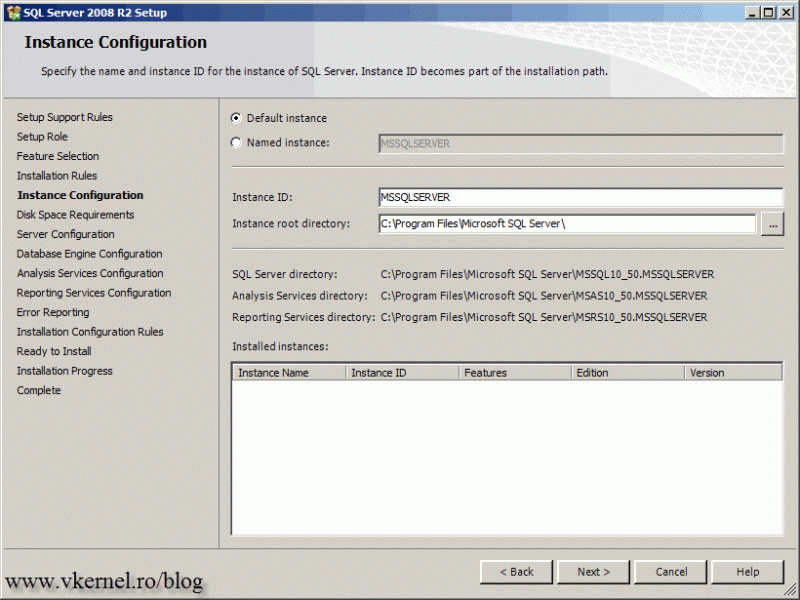Open the instance root directory browse dialog
This screenshot has width=800, height=600.
point(772,224)
